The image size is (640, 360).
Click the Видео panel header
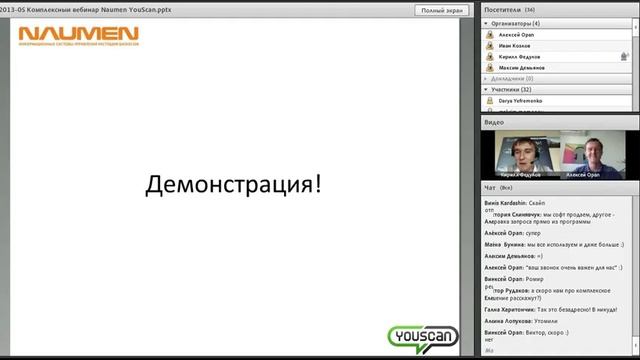tap(560, 122)
